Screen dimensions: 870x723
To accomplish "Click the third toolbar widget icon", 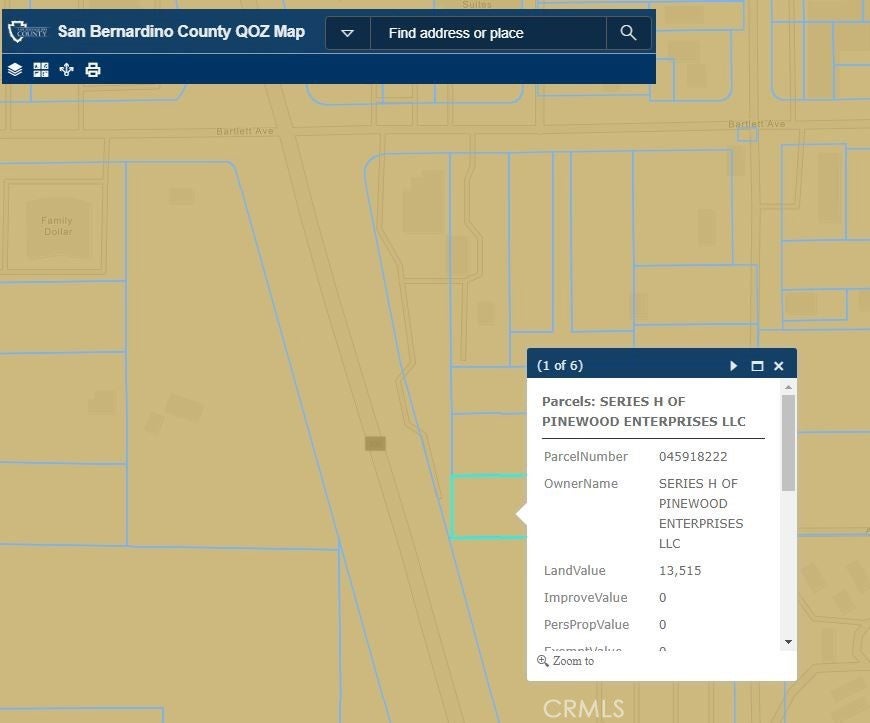I will 67,70.
